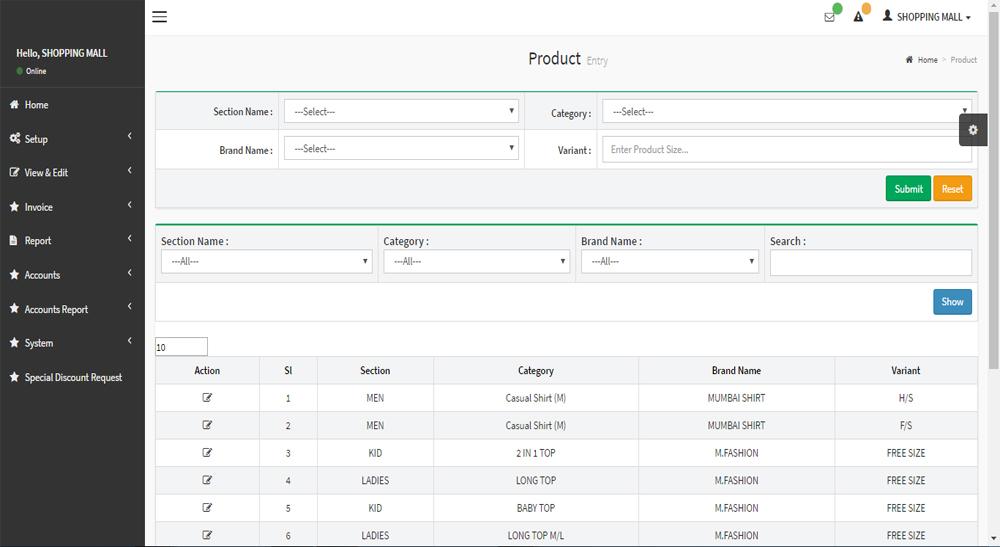1000x547 pixels.
Task: Click the Show button
Action: coord(953,302)
